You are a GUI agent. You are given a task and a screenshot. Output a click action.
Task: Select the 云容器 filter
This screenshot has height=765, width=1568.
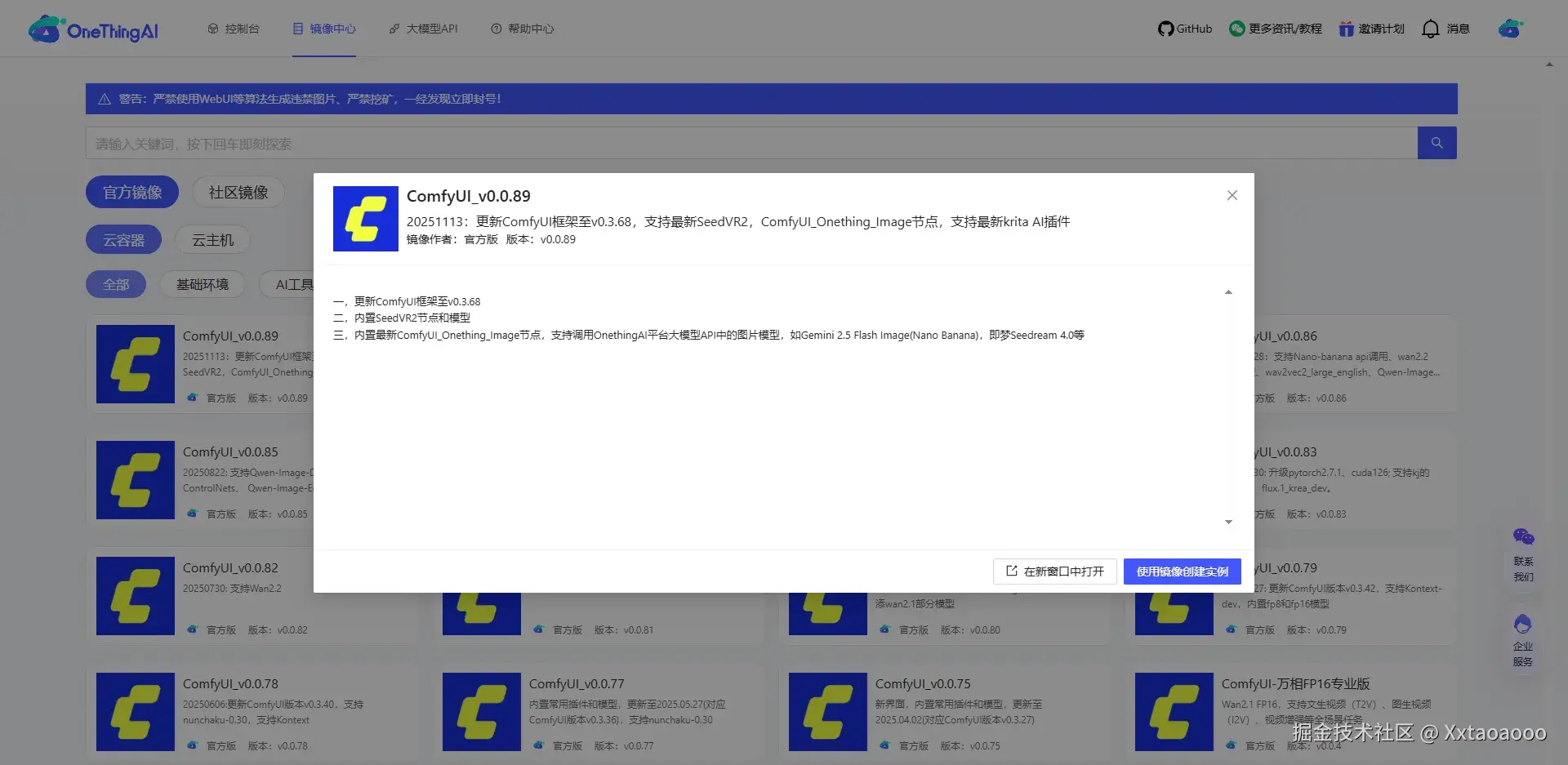point(123,240)
